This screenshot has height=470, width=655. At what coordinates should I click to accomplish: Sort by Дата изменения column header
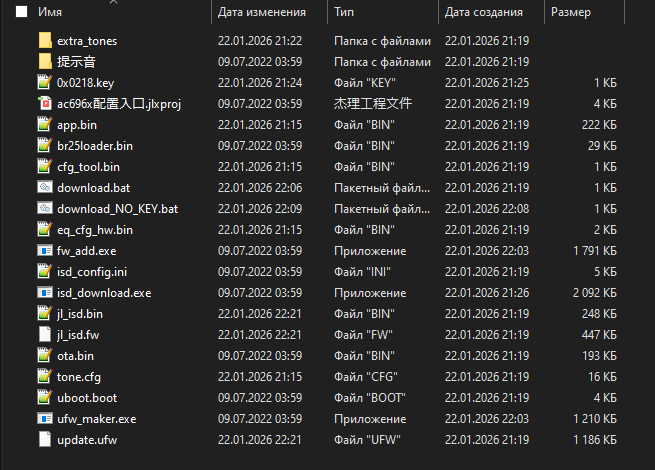pyautogui.click(x=262, y=13)
